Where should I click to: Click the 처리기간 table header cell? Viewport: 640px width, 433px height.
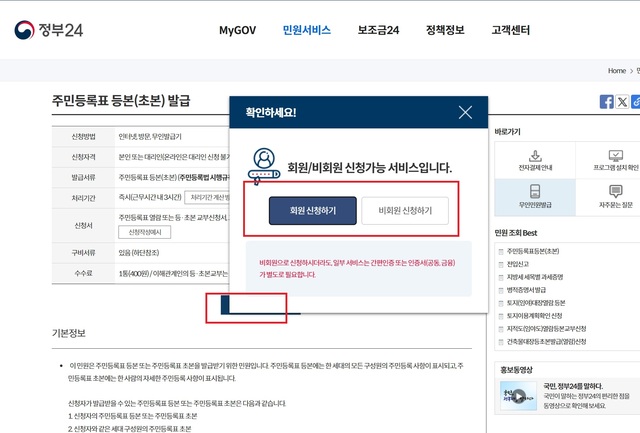click(83, 198)
